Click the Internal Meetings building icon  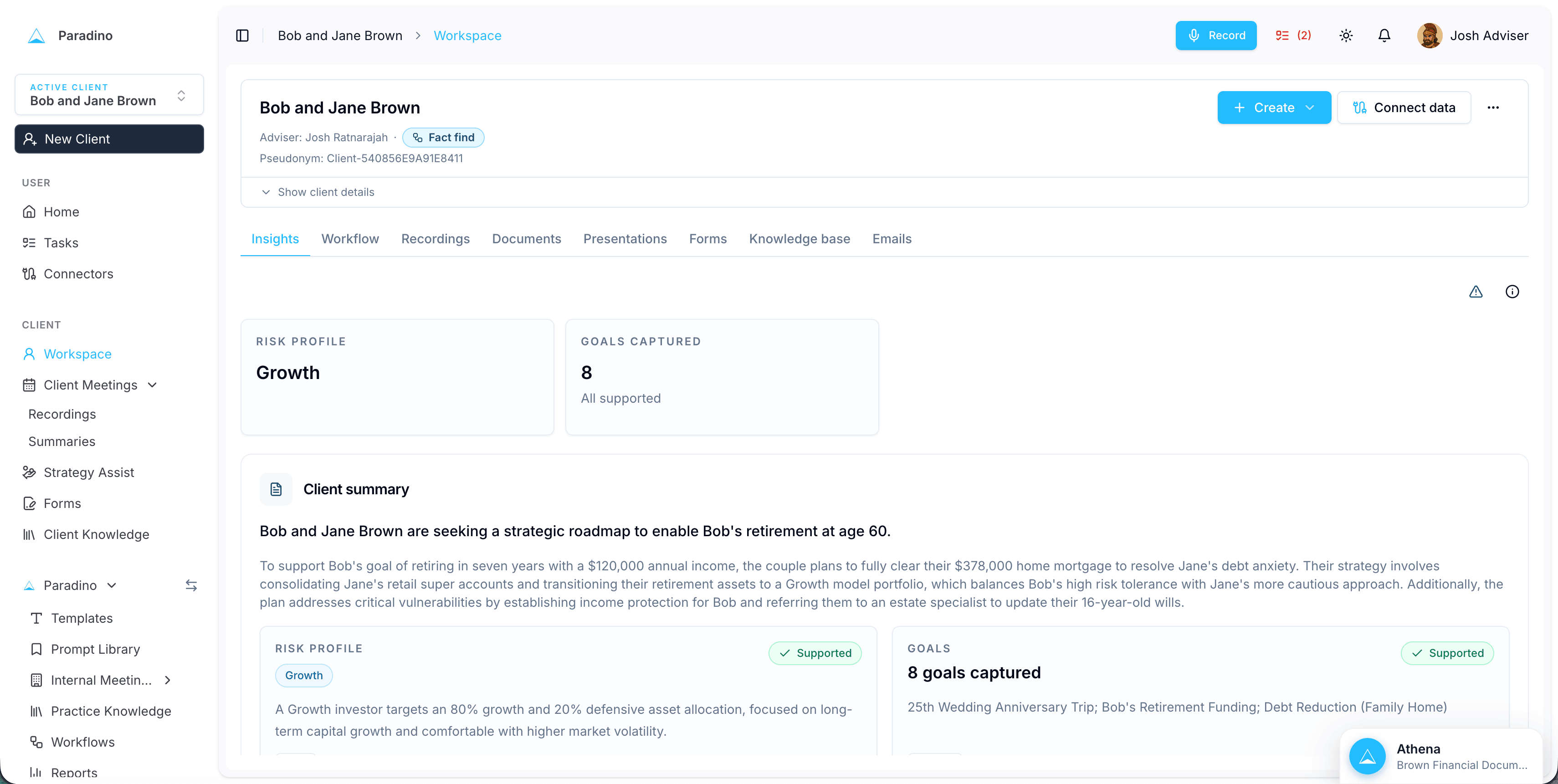36,681
